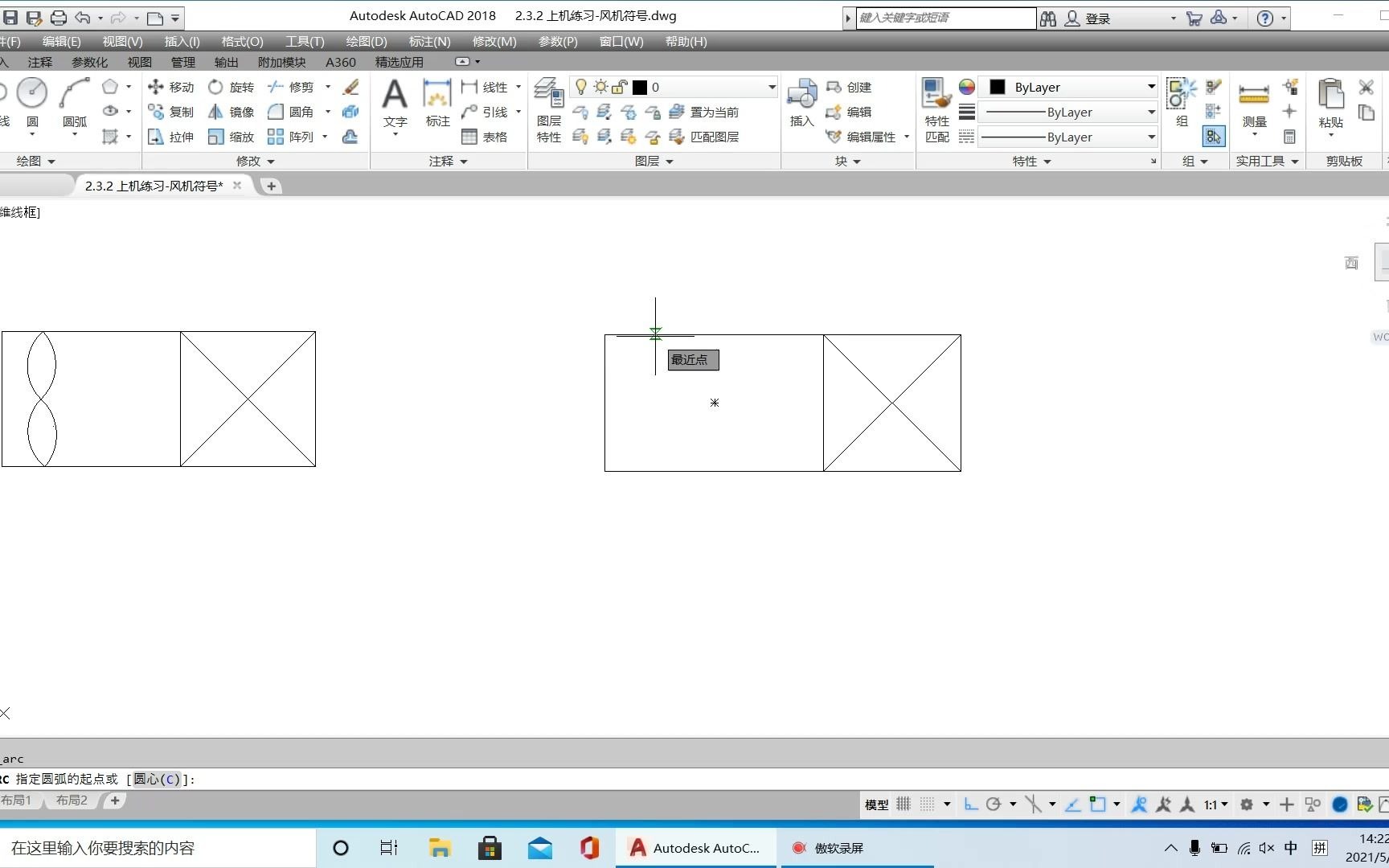Click the keyword search input field
Viewport: 1389px width, 868px height.
(x=946, y=18)
